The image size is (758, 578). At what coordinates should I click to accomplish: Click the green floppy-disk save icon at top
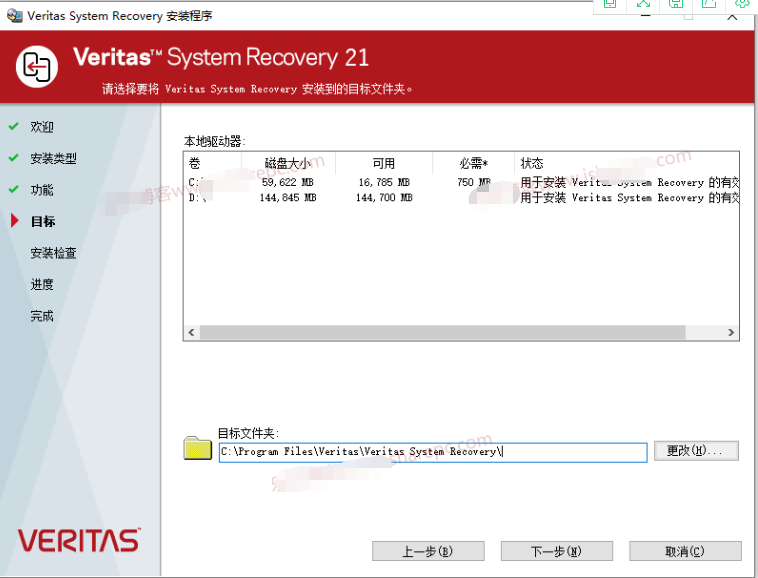click(x=675, y=4)
